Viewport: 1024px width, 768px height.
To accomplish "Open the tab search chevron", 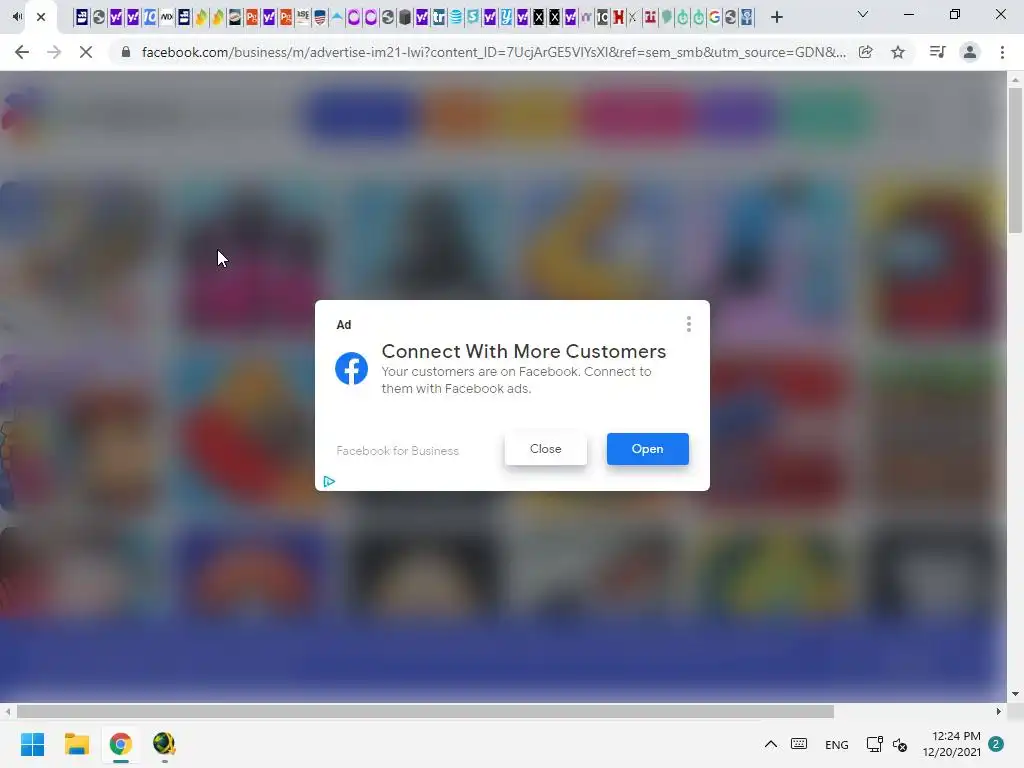I will tap(863, 14).
